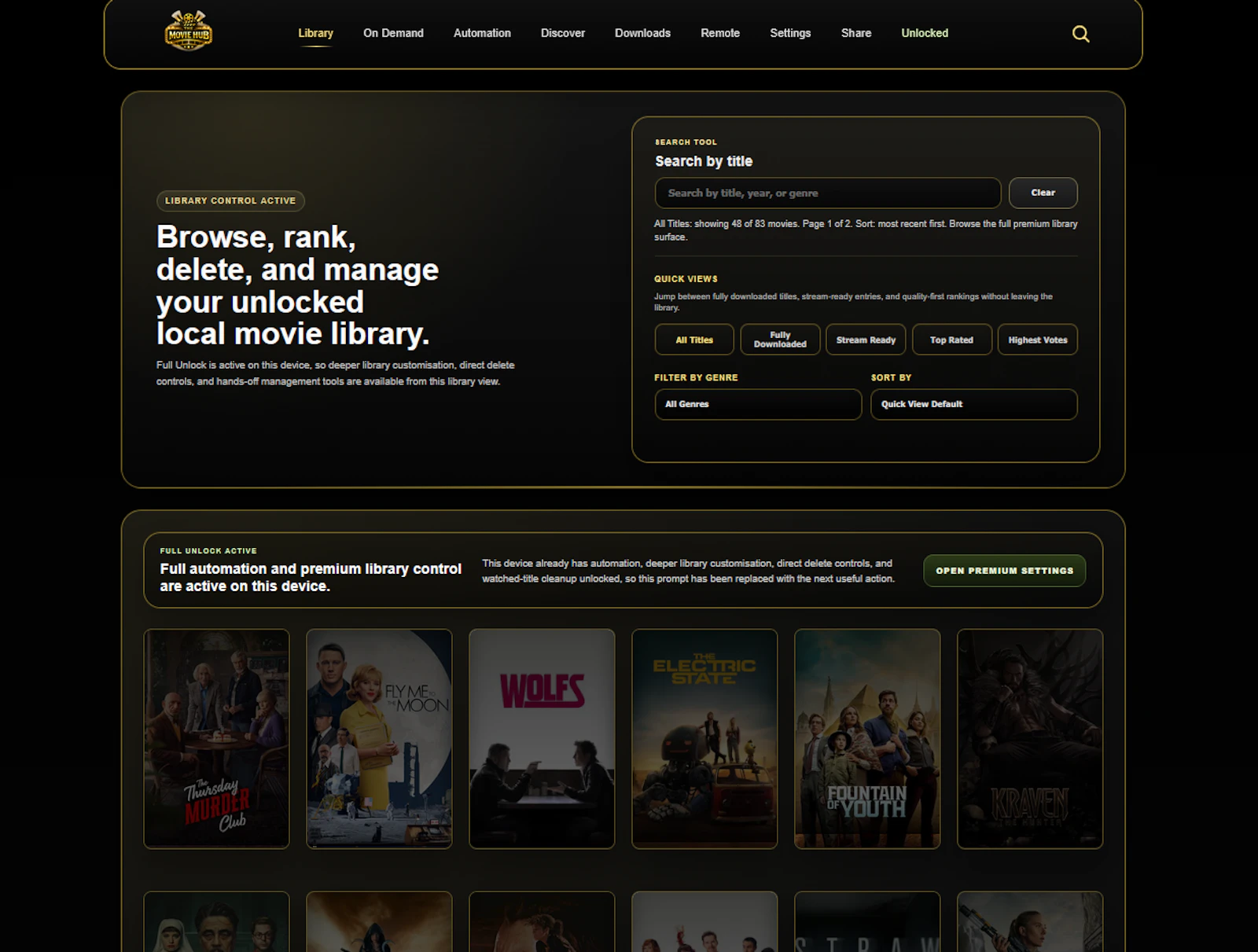1258x952 pixels.
Task: Click the Library Control Active badge
Action: click(230, 200)
